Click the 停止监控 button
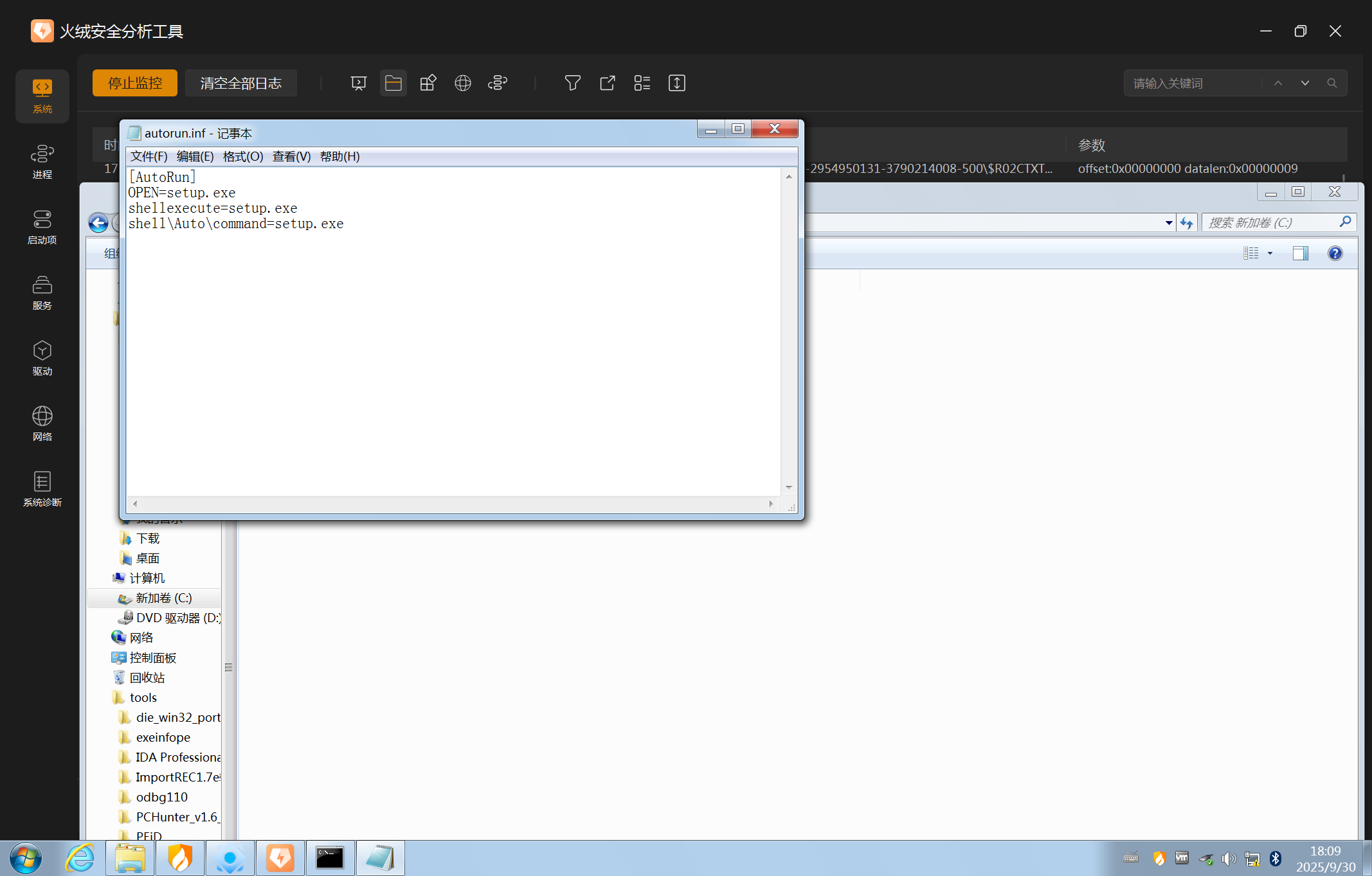Viewport: 1372px width, 876px height. coord(134,83)
